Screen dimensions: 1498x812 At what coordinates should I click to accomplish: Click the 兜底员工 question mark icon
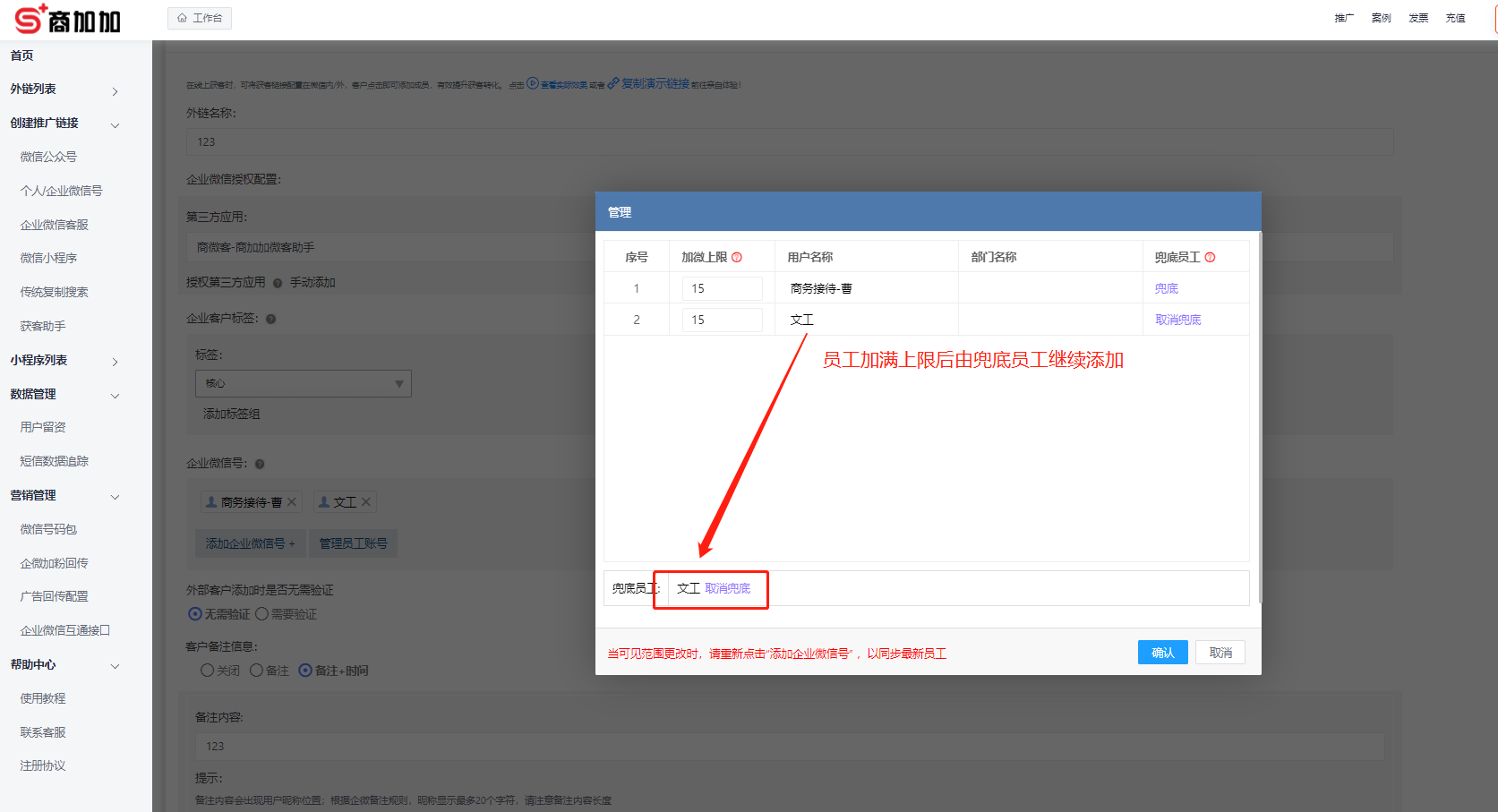pos(1210,256)
